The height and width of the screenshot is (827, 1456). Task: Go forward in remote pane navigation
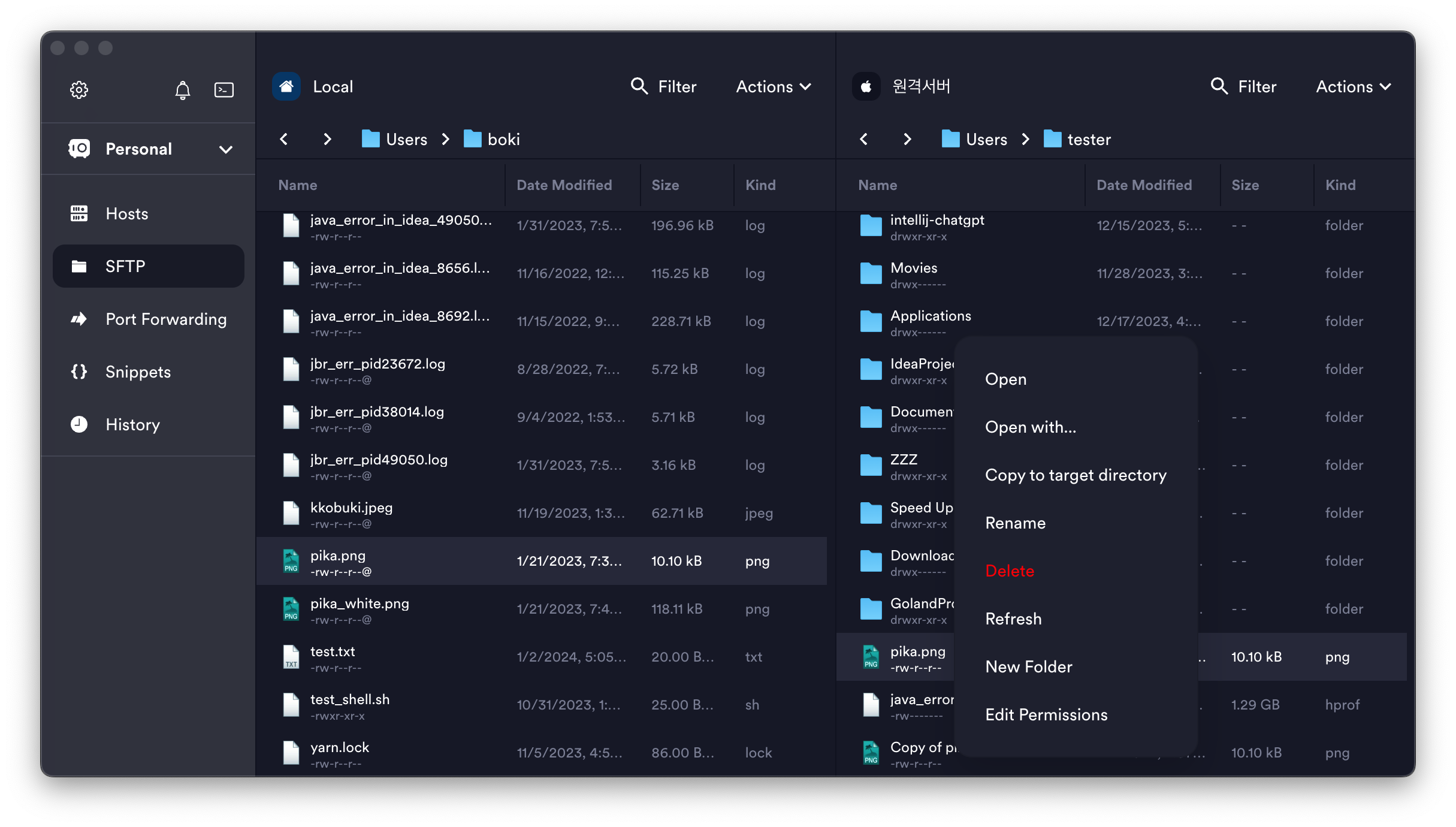907,139
